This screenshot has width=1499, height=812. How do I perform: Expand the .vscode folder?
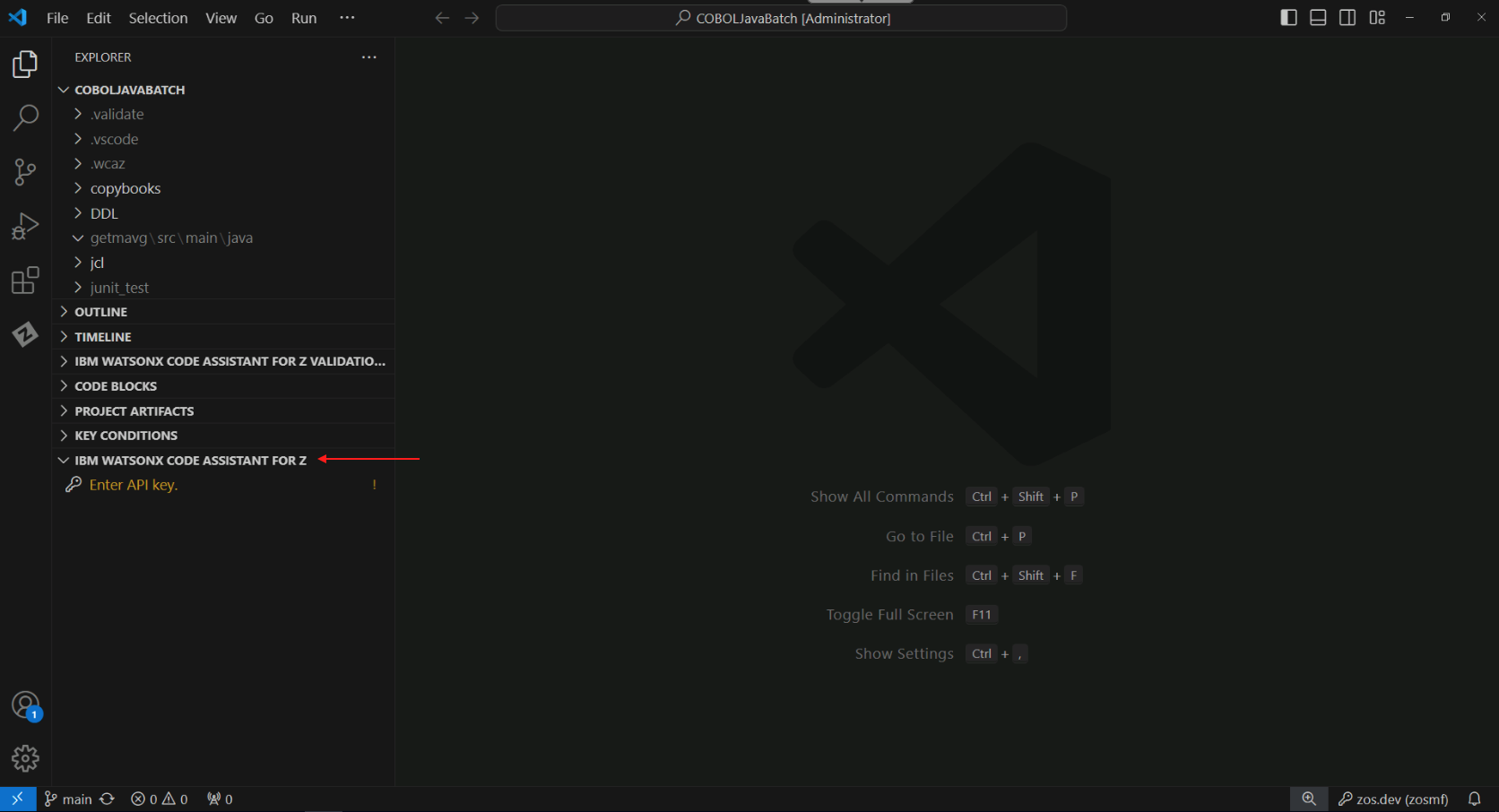point(223,139)
